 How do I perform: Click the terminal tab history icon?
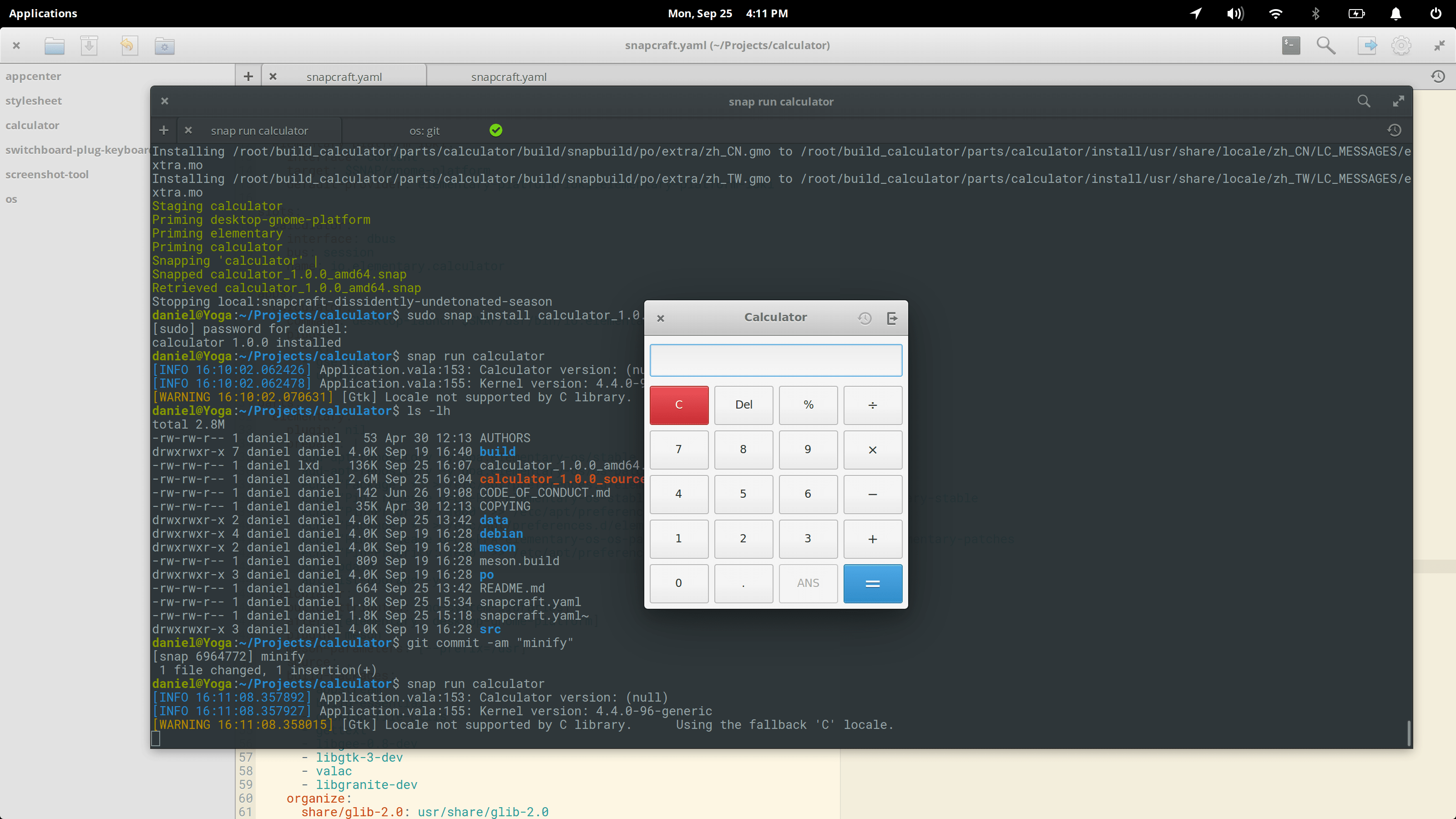tap(1394, 131)
